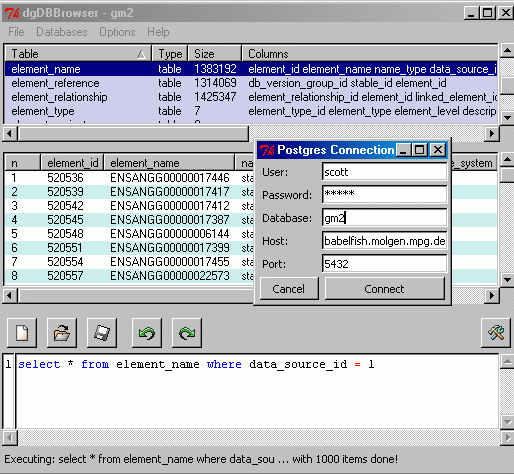Screen dimensions: 514x474
Task: Click the SQL editor scroll down arrow
Action: 507,422
